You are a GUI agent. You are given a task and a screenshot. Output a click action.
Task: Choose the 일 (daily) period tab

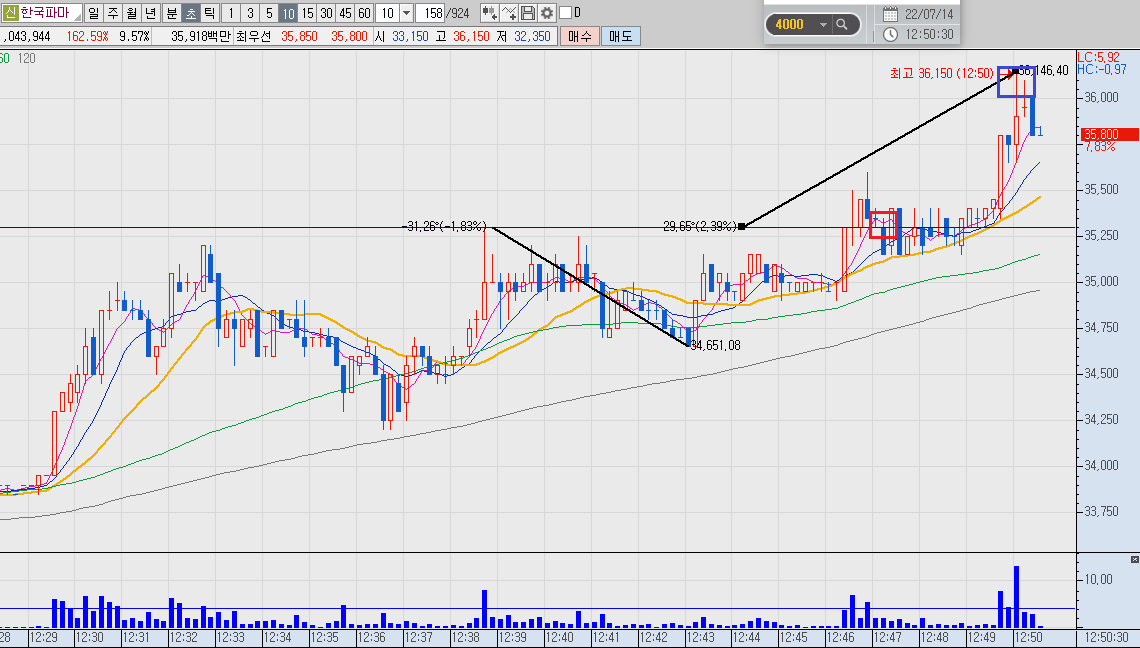(x=94, y=13)
